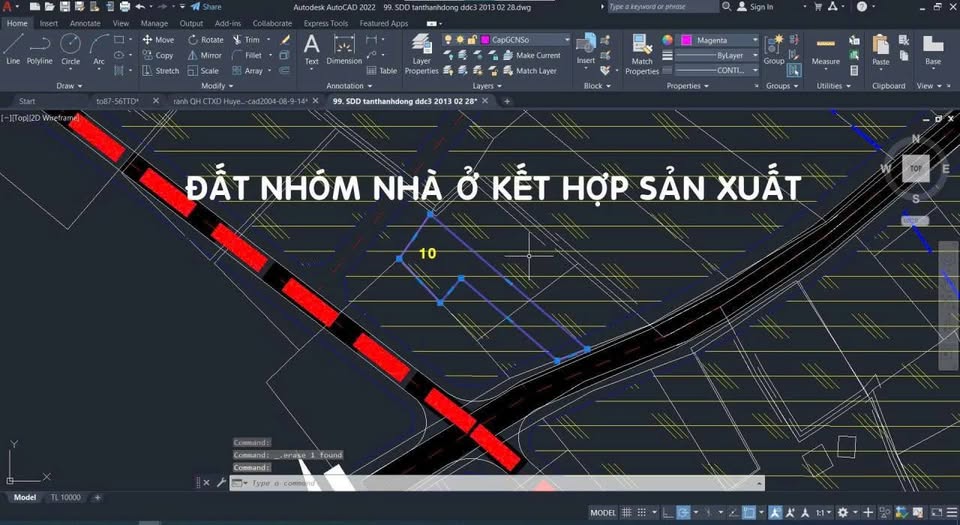The image size is (960, 525).
Task: Open the to87-56TTD drawing tab
Action: [x=117, y=101]
